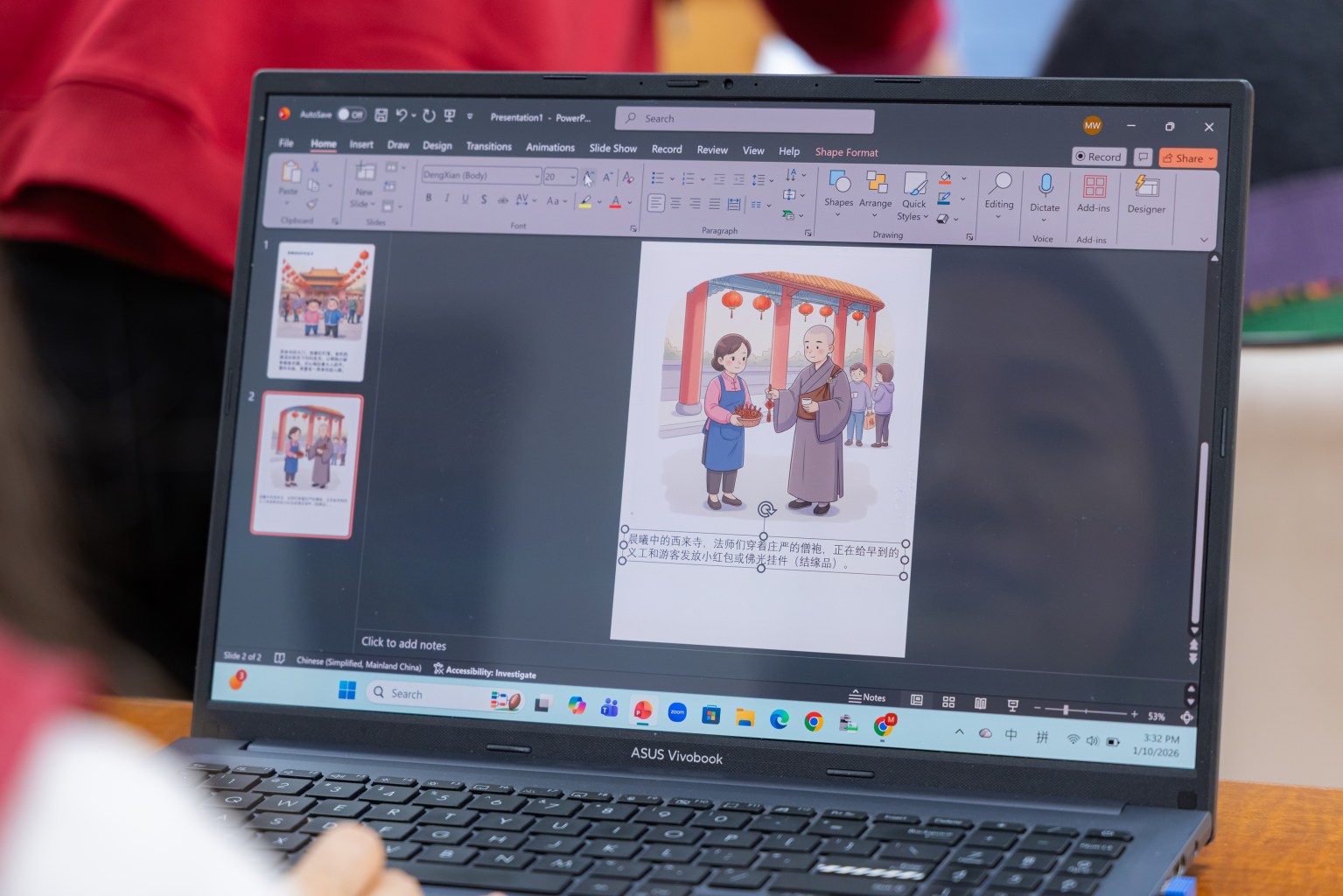Open the Designer pane
1343x896 pixels.
(1146, 187)
